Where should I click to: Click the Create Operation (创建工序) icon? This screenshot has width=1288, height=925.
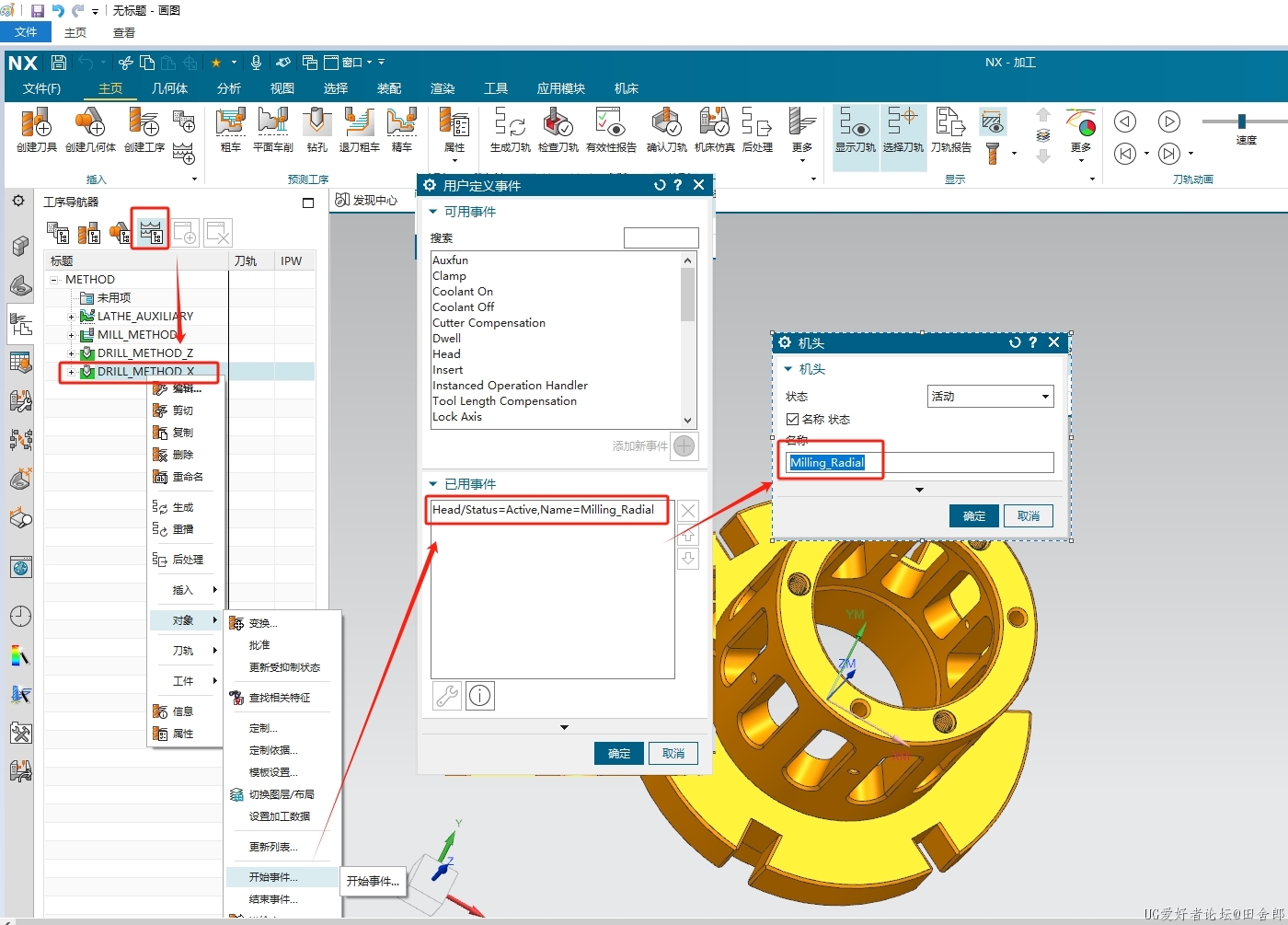point(144,130)
